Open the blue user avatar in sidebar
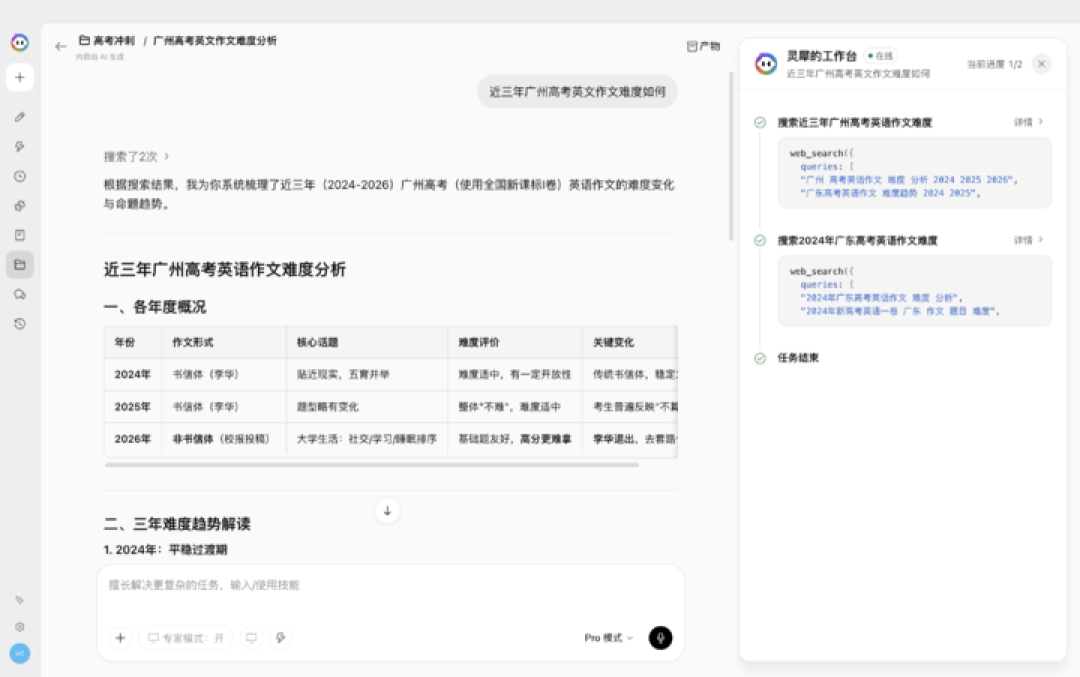The height and width of the screenshot is (677, 1080). [x=20, y=653]
